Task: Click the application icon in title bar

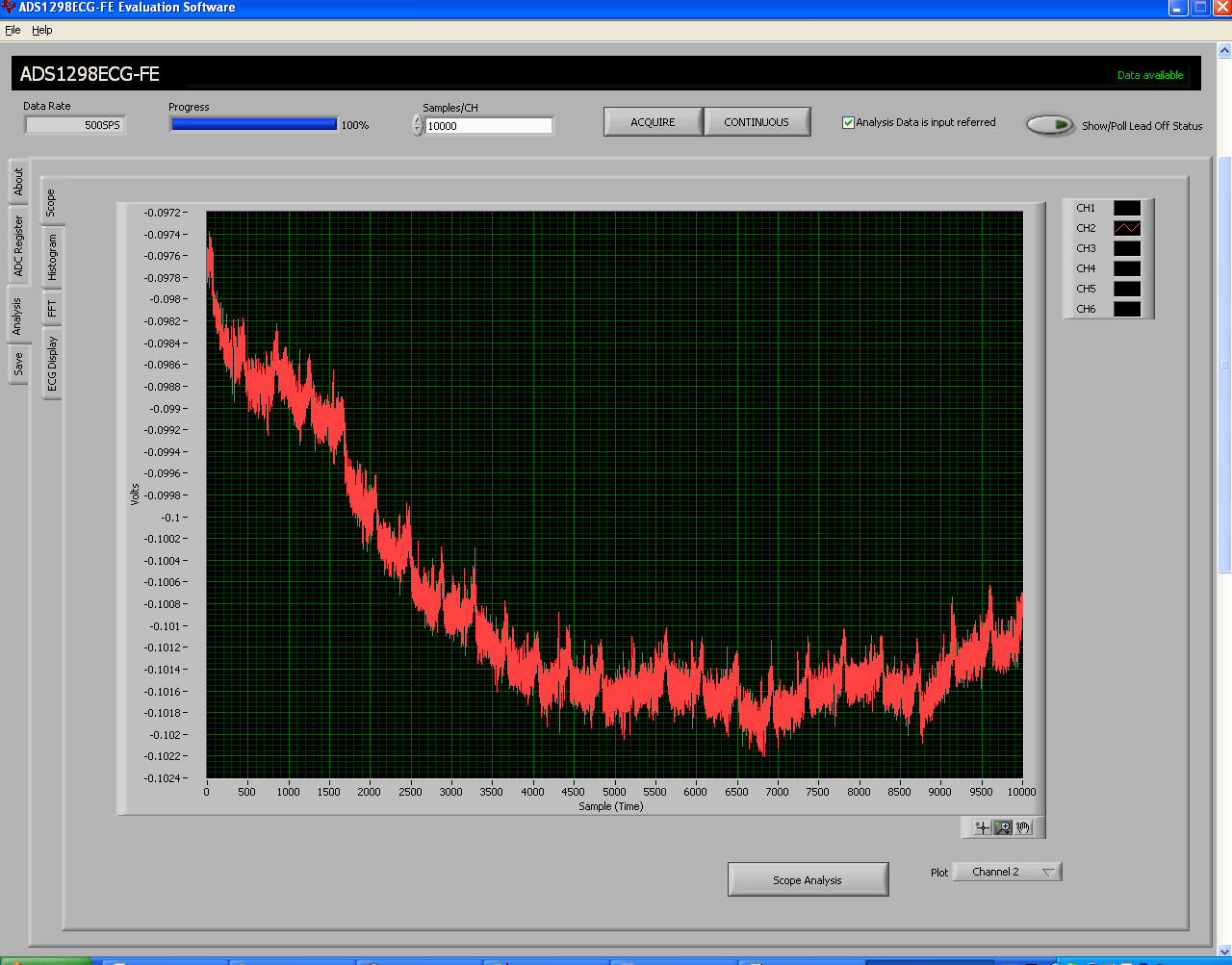Action: pos(9,8)
